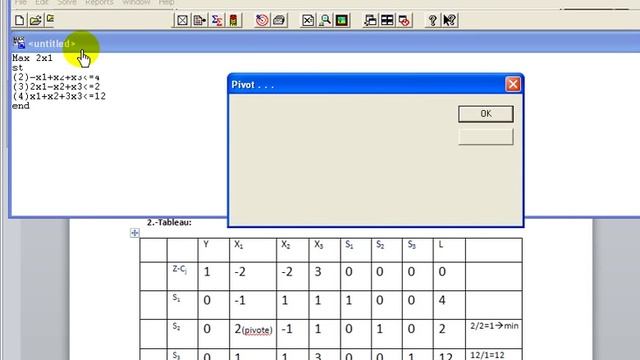Image resolution: width=640 pixels, height=360 pixels.
Task: Open the Help menu
Action: pos(167,2)
